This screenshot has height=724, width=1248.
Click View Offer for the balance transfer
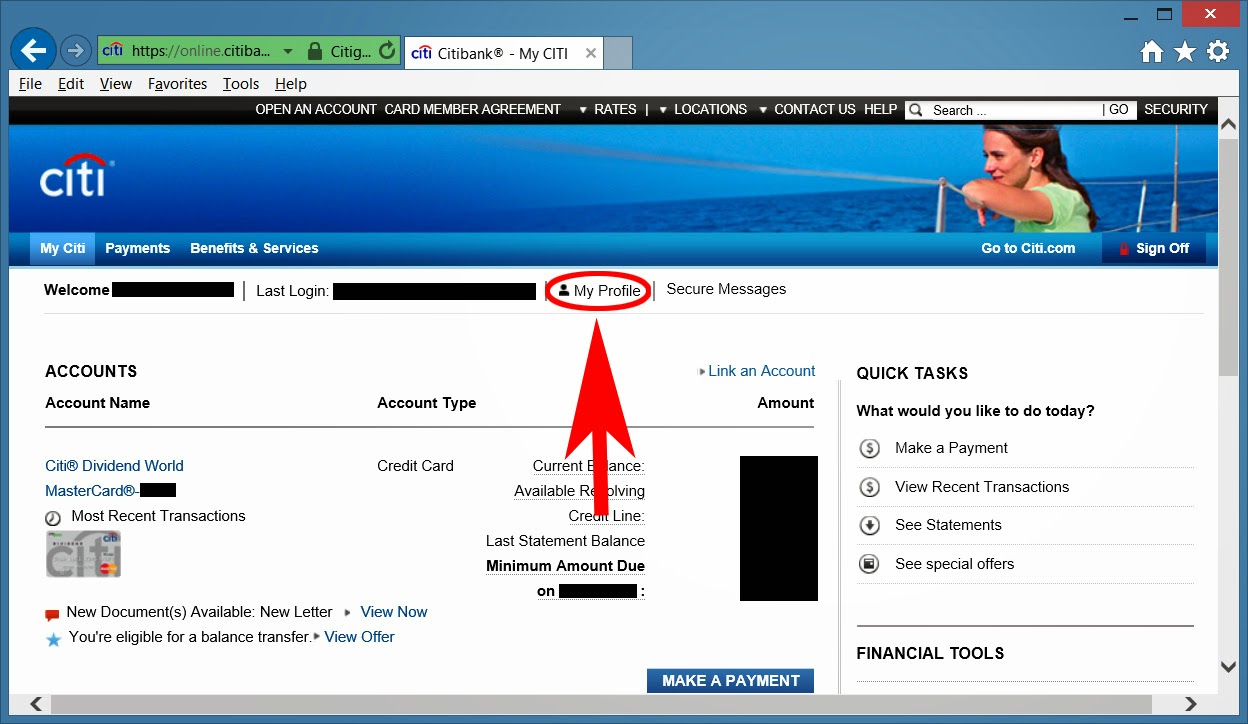coord(359,636)
